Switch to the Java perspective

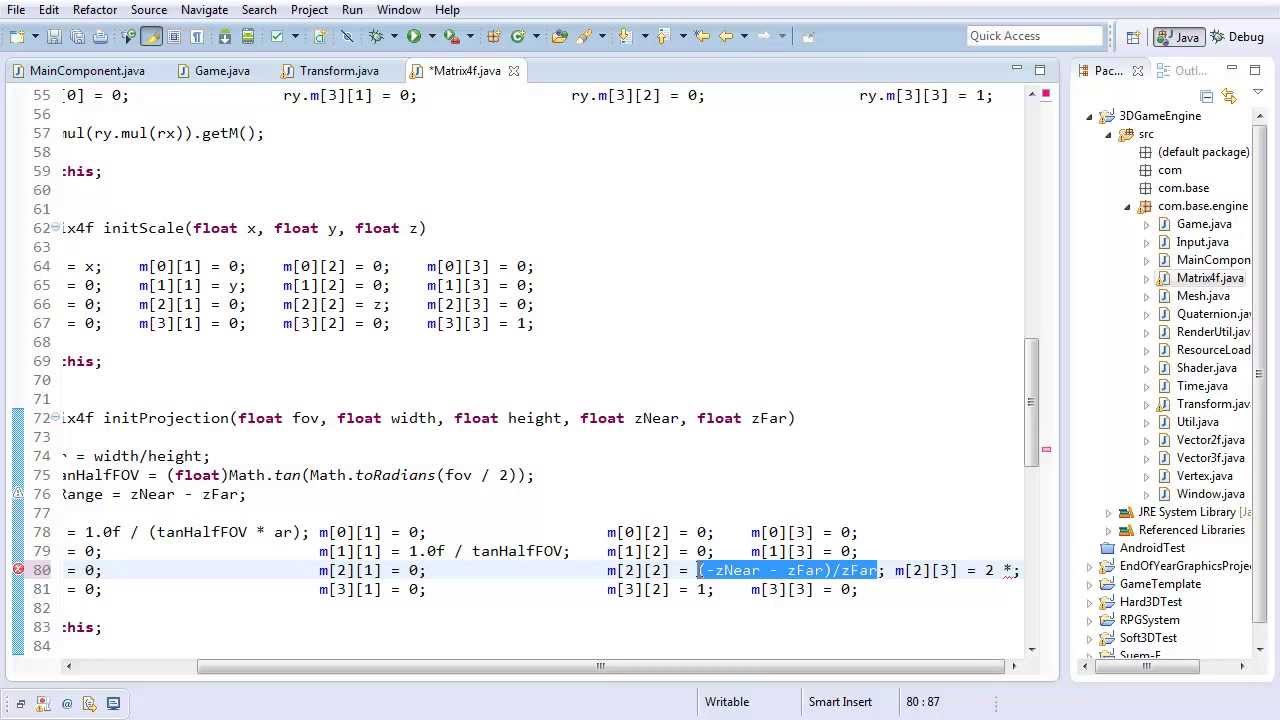(x=1178, y=37)
